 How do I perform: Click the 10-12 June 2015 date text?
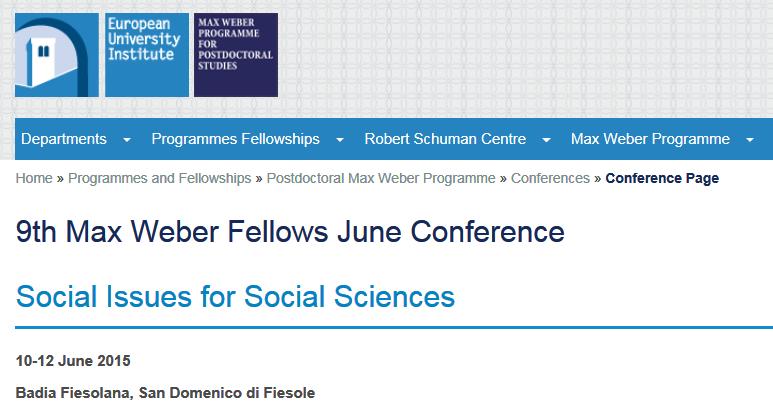pyautogui.click(x=73, y=361)
